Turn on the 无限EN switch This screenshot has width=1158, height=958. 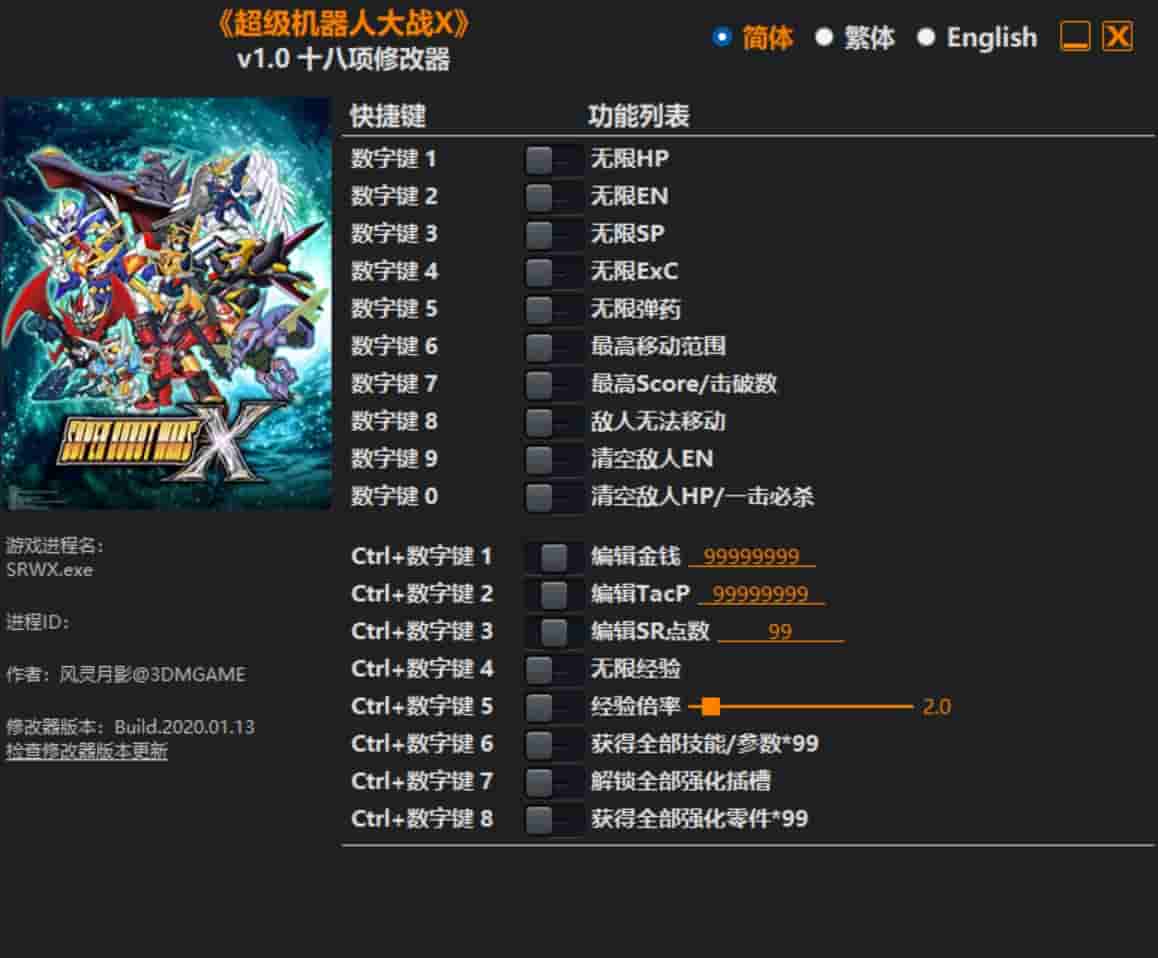[x=552, y=196]
